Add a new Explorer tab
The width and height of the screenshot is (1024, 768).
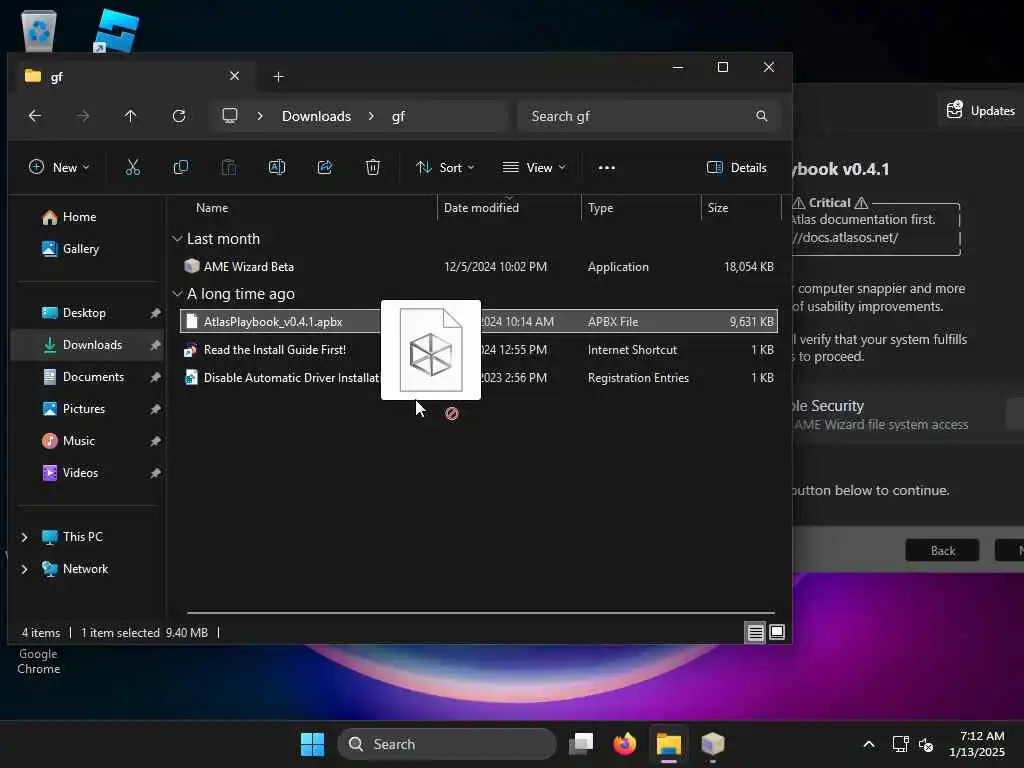point(278,77)
